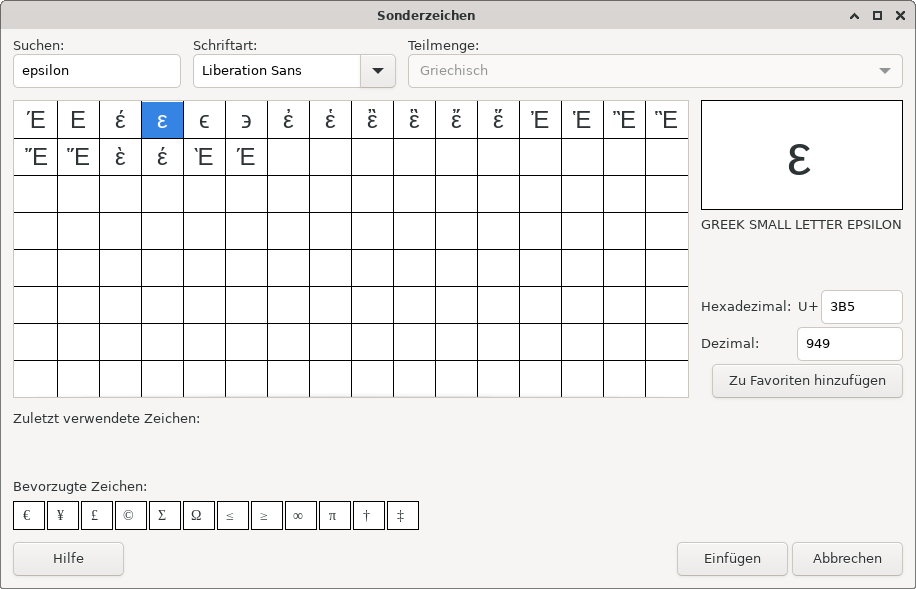Pick the infinity symbol favorite
Viewport: 916px width, 589px height.
(x=301, y=515)
